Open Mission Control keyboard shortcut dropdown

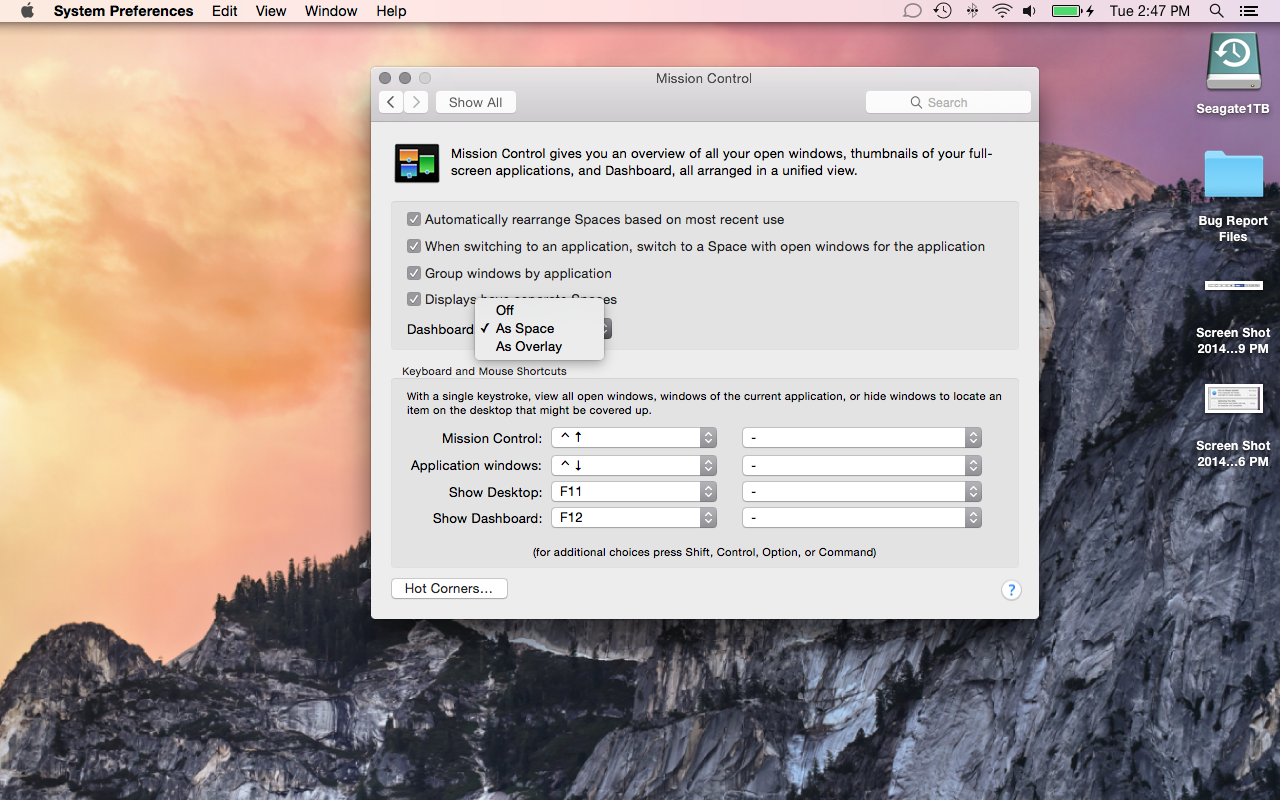[x=635, y=438]
